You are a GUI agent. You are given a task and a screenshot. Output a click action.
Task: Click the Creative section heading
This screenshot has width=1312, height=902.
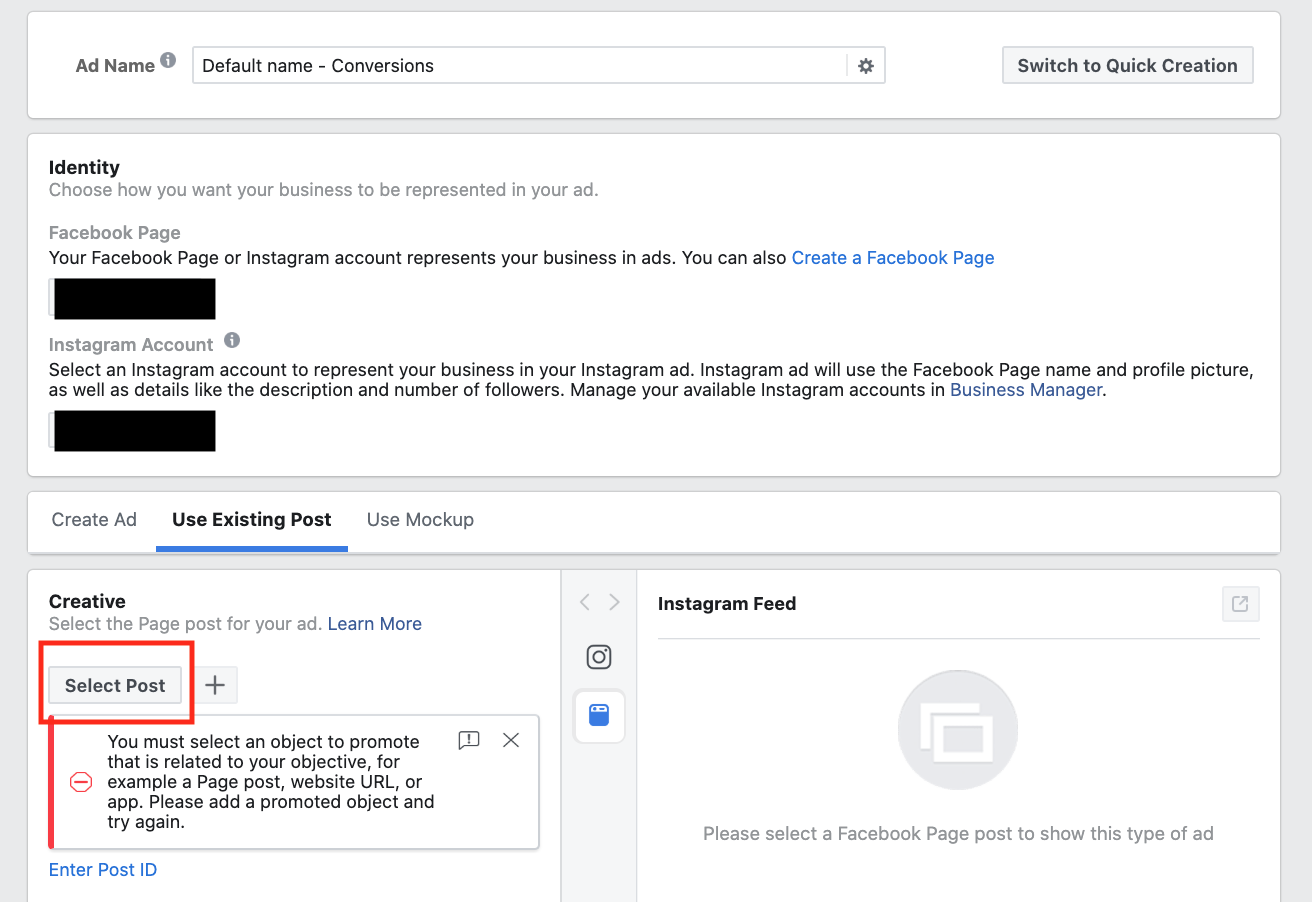[87, 601]
